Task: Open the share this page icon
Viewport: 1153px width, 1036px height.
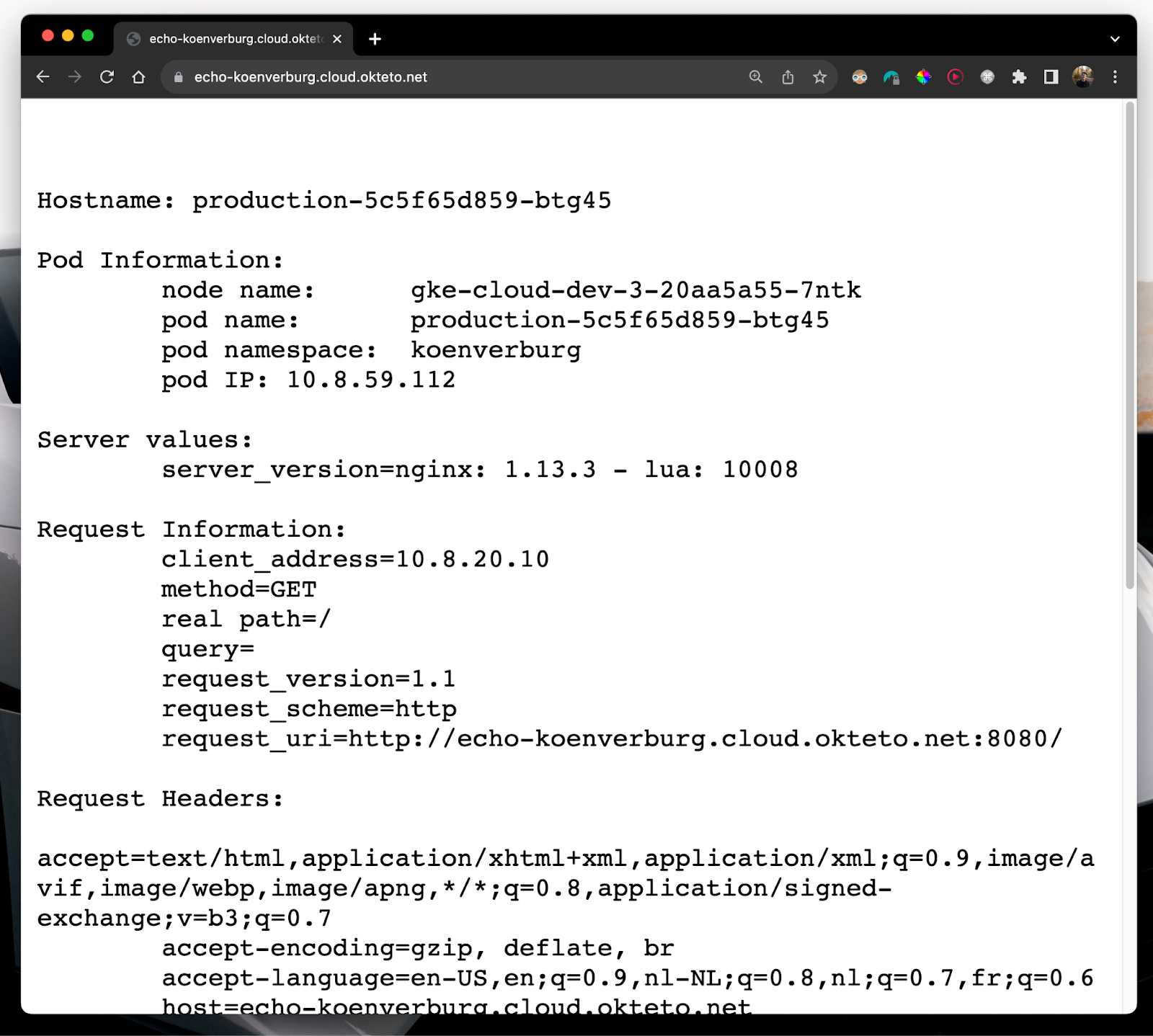Action: point(787,77)
